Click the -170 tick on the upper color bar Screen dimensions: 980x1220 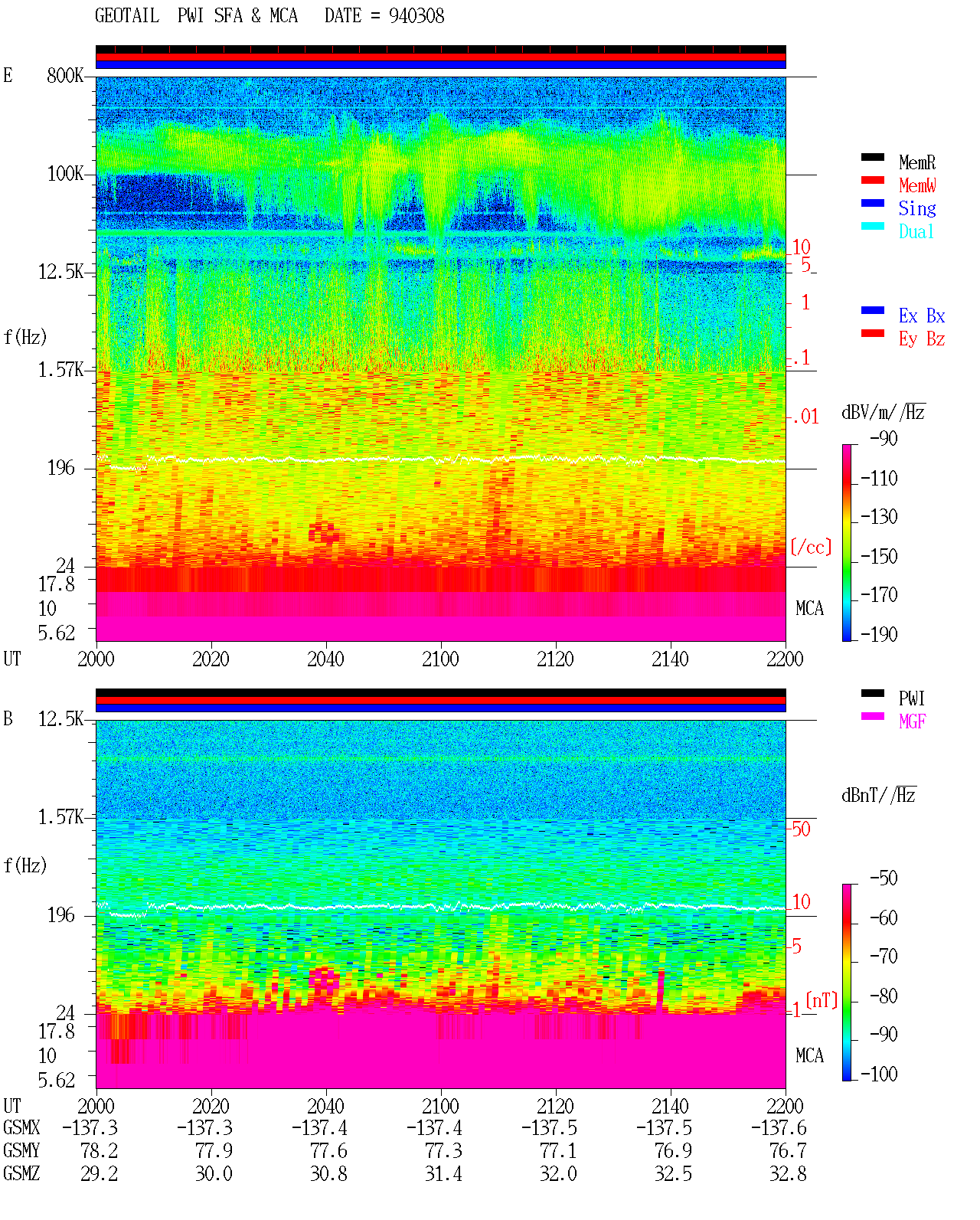[879, 595]
